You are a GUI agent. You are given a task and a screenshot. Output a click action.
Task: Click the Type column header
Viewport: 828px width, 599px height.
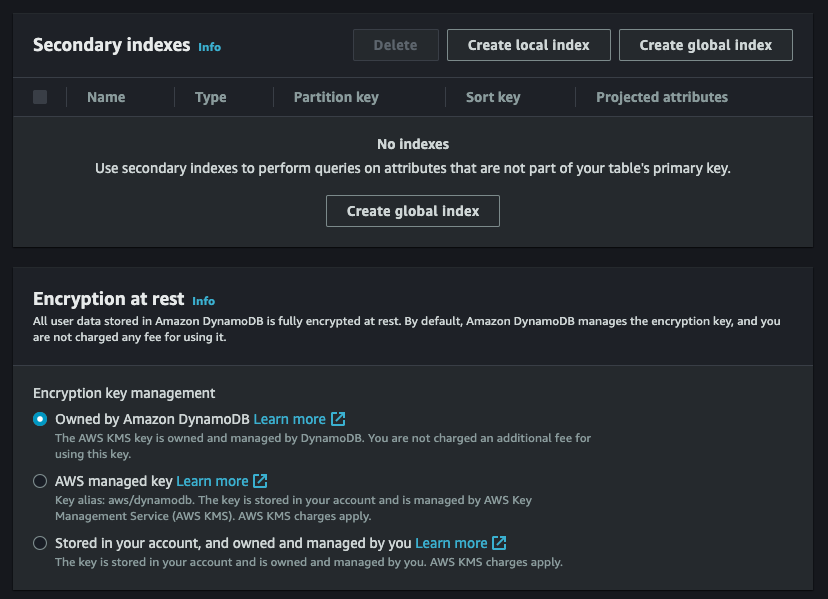click(211, 97)
